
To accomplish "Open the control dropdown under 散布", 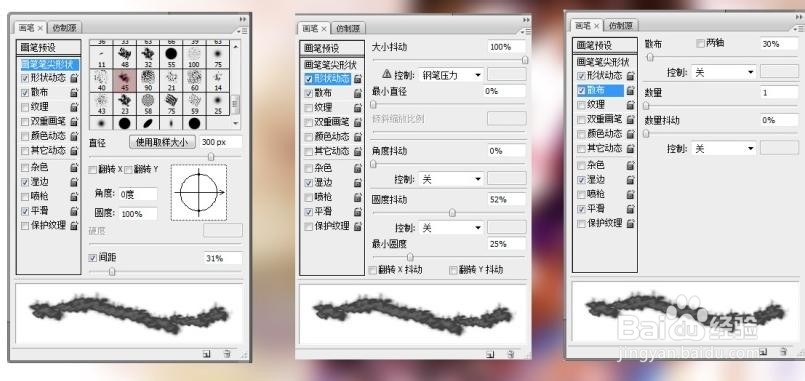I will [724, 72].
